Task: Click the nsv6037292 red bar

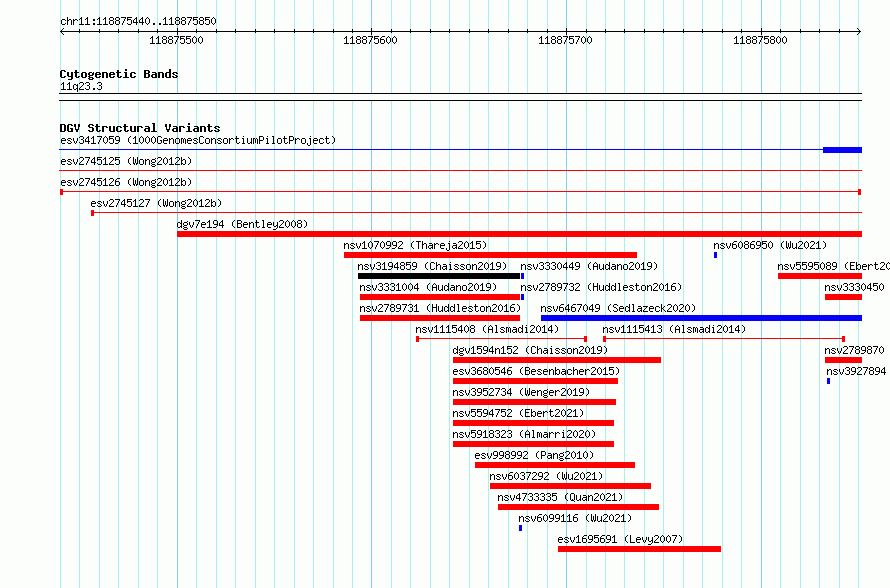Action: pos(570,486)
